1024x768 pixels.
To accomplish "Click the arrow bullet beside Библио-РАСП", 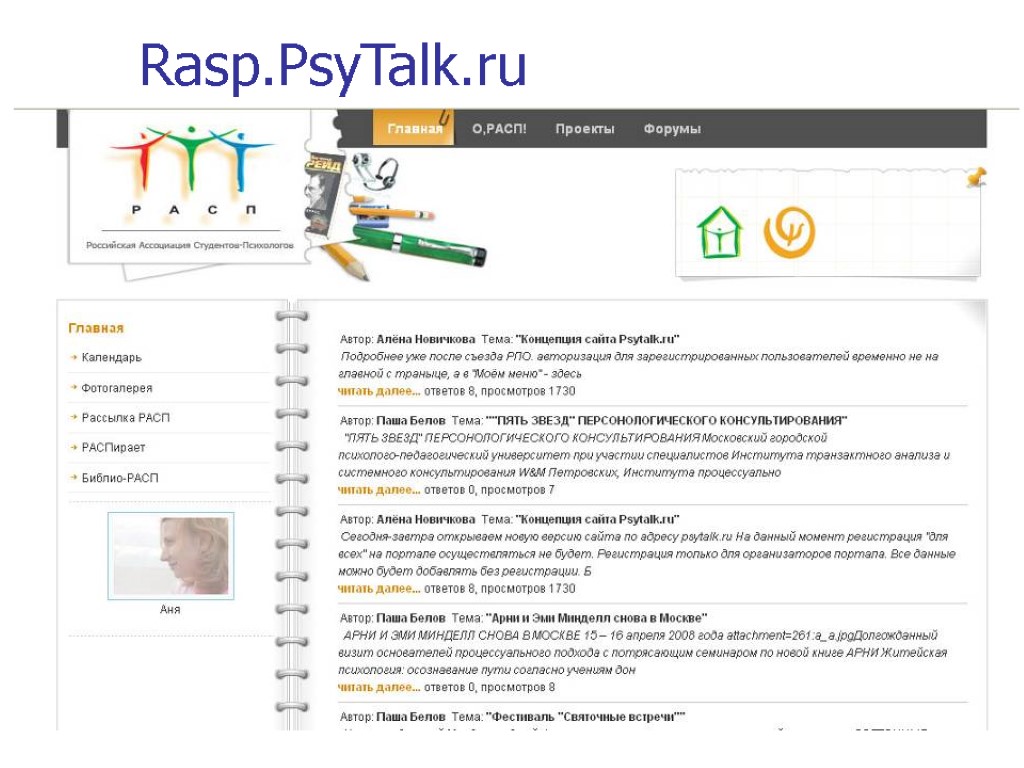I will (x=74, y=477).
